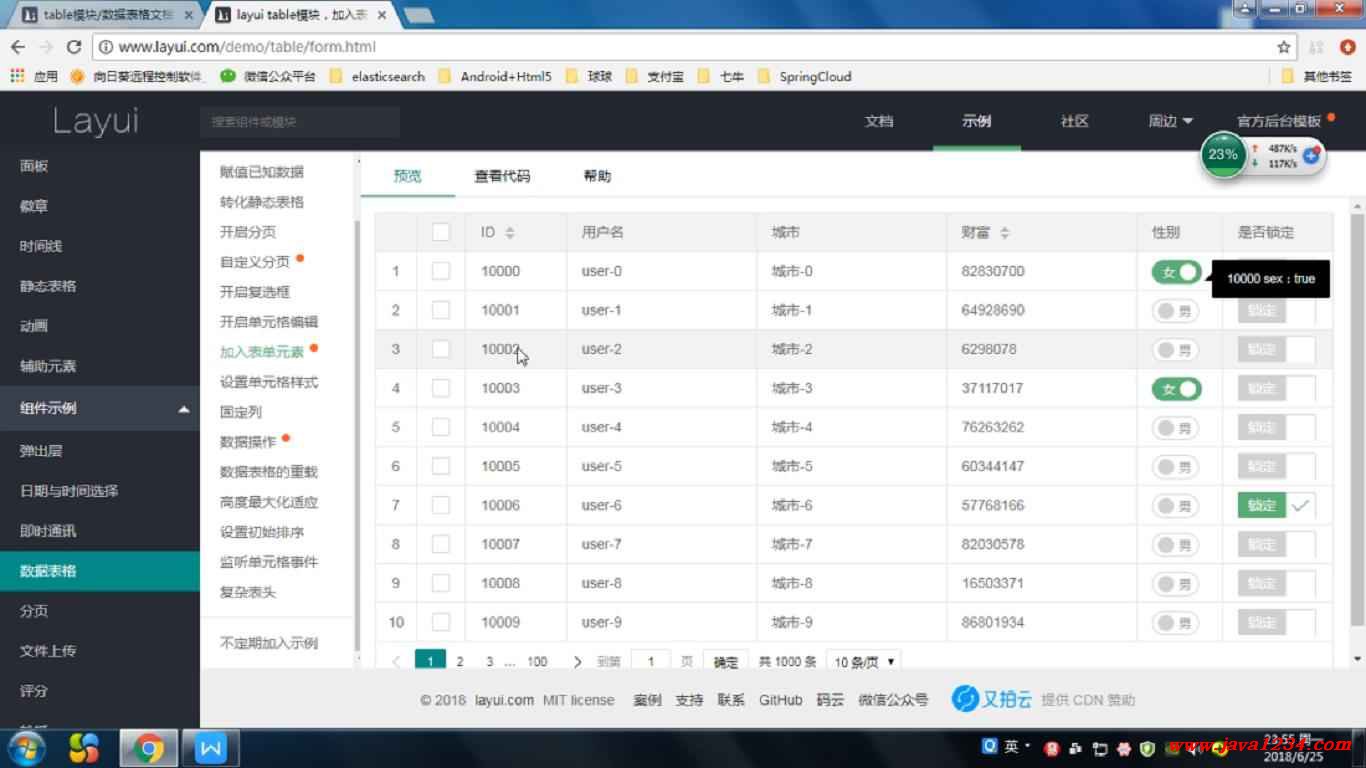The height and width of the screenshot is (768, 1366).
Task: Open the GitHub footer link
Action: tap(780, 700)
